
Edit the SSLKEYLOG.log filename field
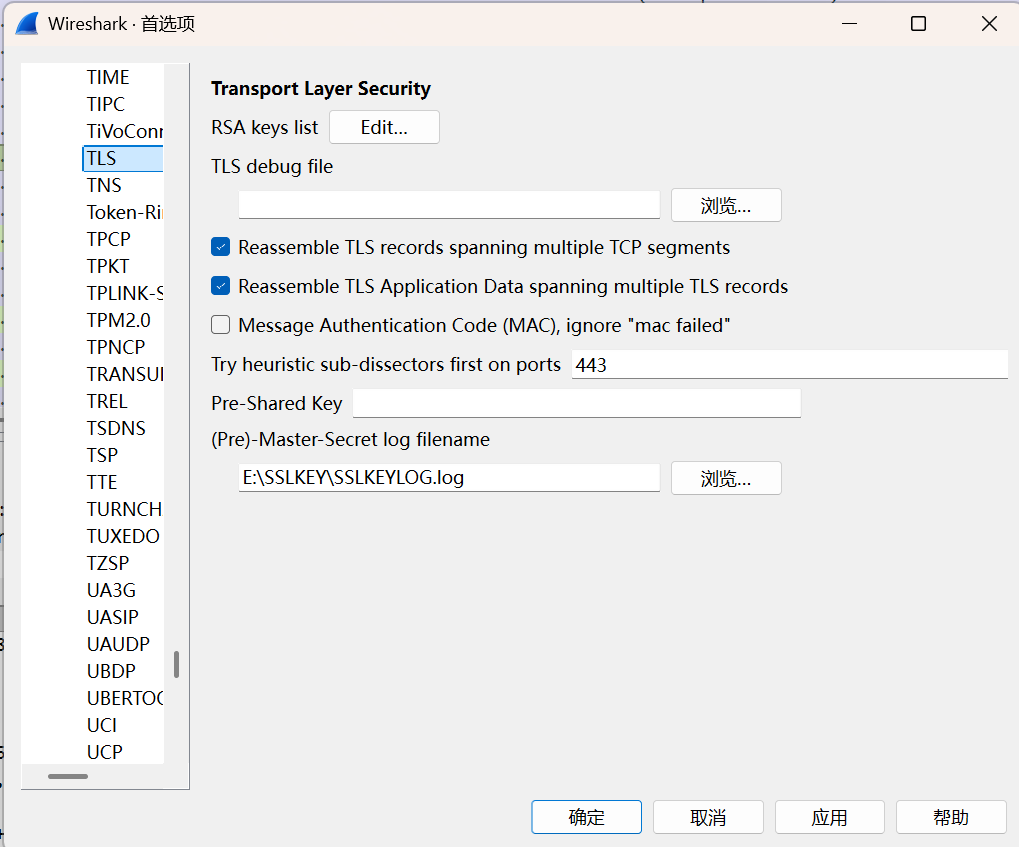pos(449,478)
